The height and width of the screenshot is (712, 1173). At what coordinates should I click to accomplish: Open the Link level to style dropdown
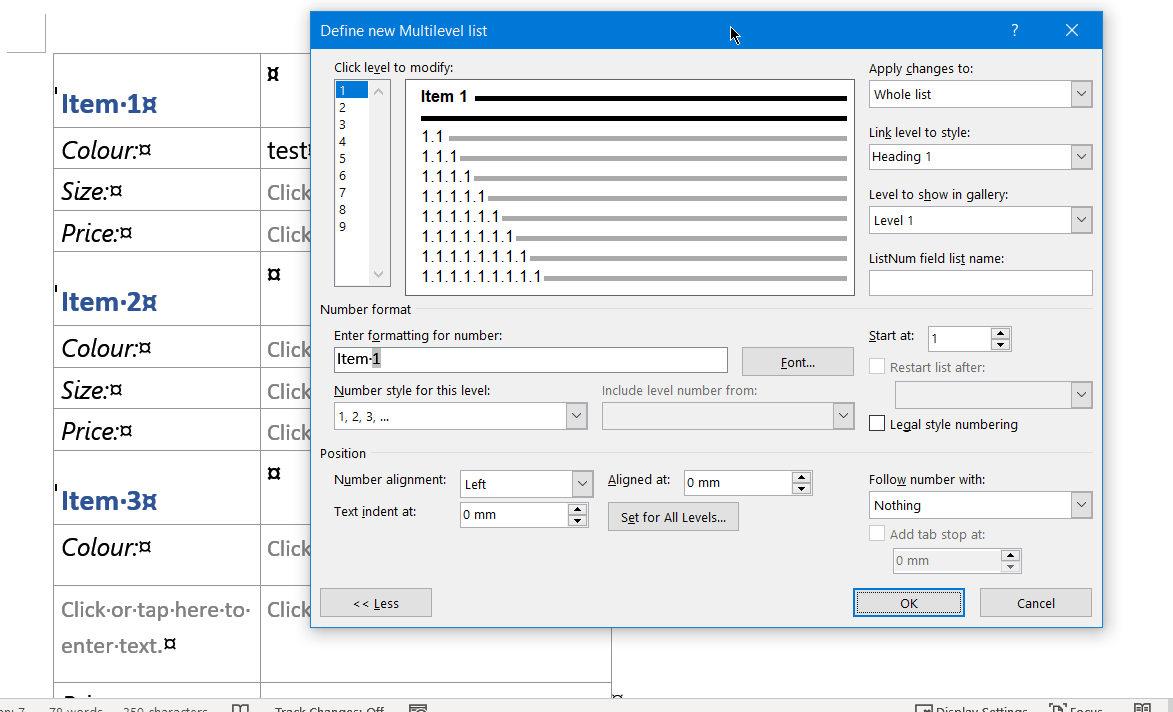(1080, 157)
